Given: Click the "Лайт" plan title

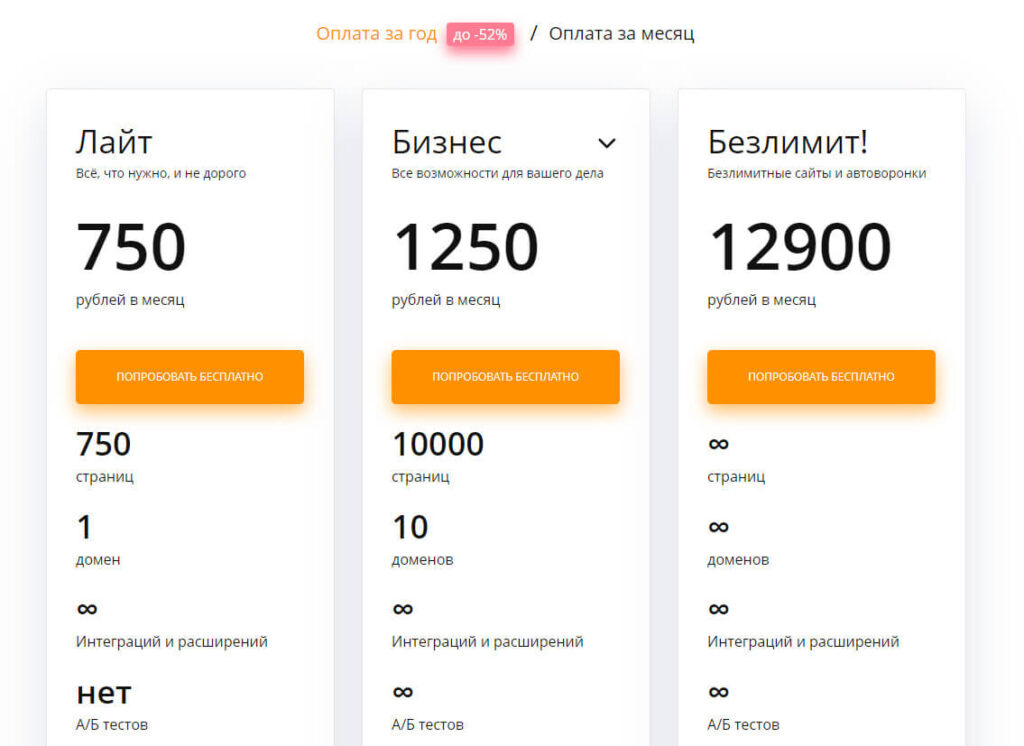Looking at the screenshot, I should (x=114, y=142).
